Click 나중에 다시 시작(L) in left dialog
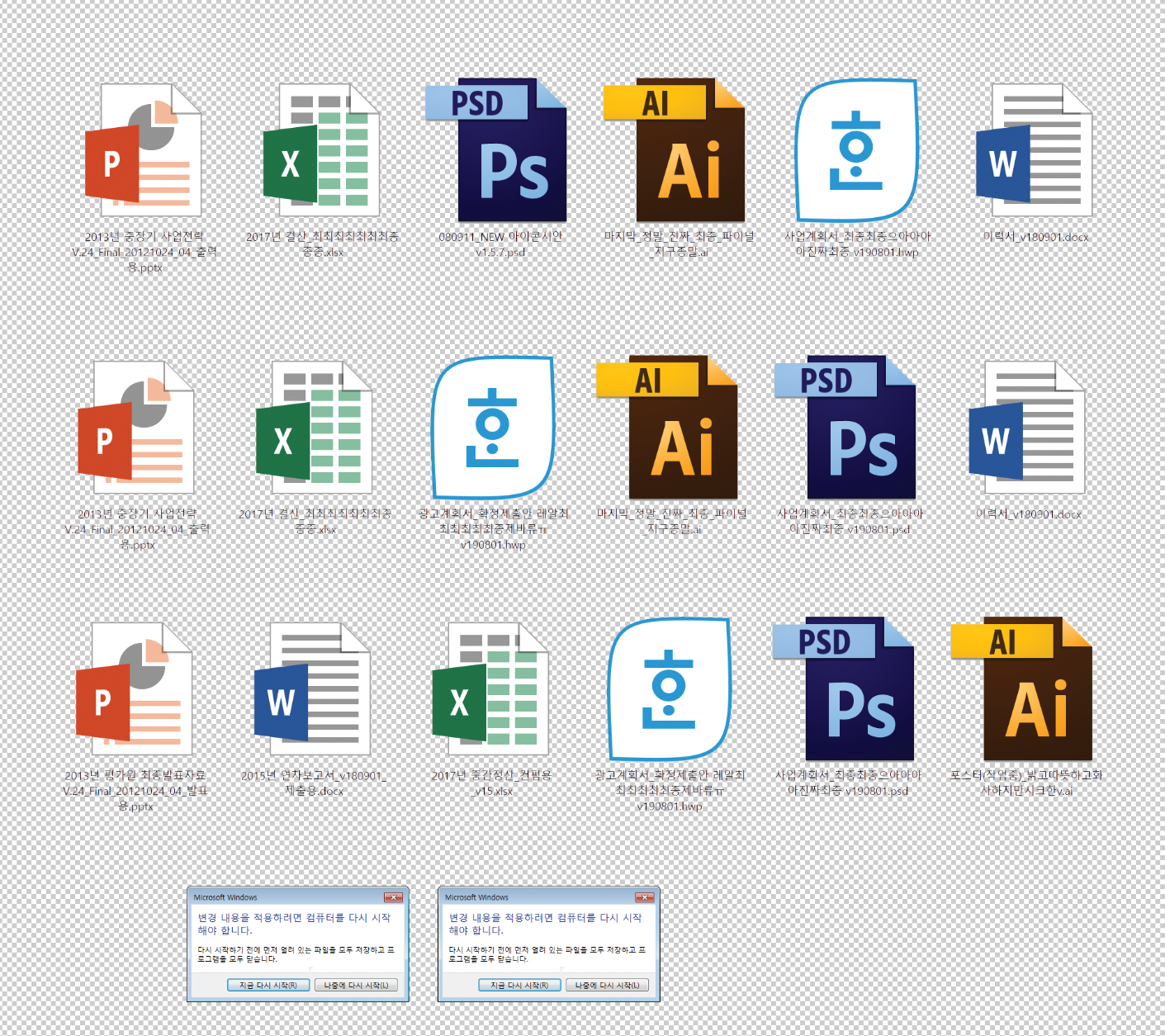Image resolution: width=1165 pixels, height=1036 pixels. (356, 985)
